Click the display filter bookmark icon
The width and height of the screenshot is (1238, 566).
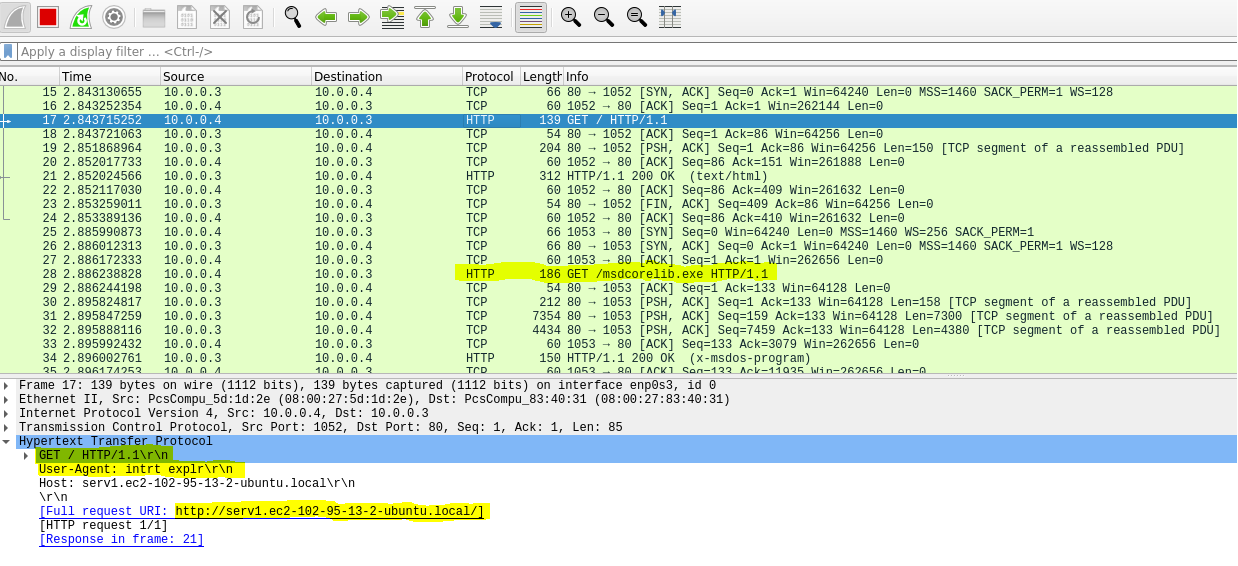click(x=8, y=51)
